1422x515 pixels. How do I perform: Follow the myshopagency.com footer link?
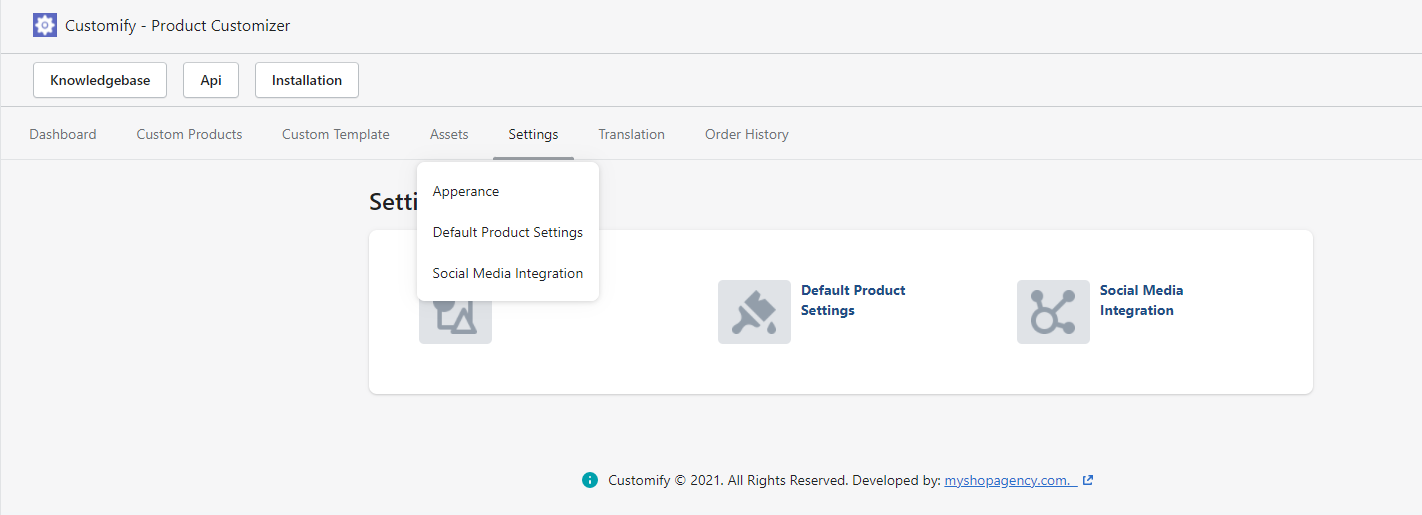pos(1010,480)
